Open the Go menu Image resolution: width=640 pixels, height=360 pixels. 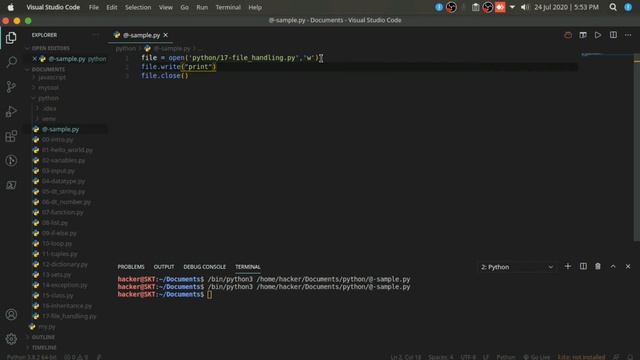tap(184, 7)
